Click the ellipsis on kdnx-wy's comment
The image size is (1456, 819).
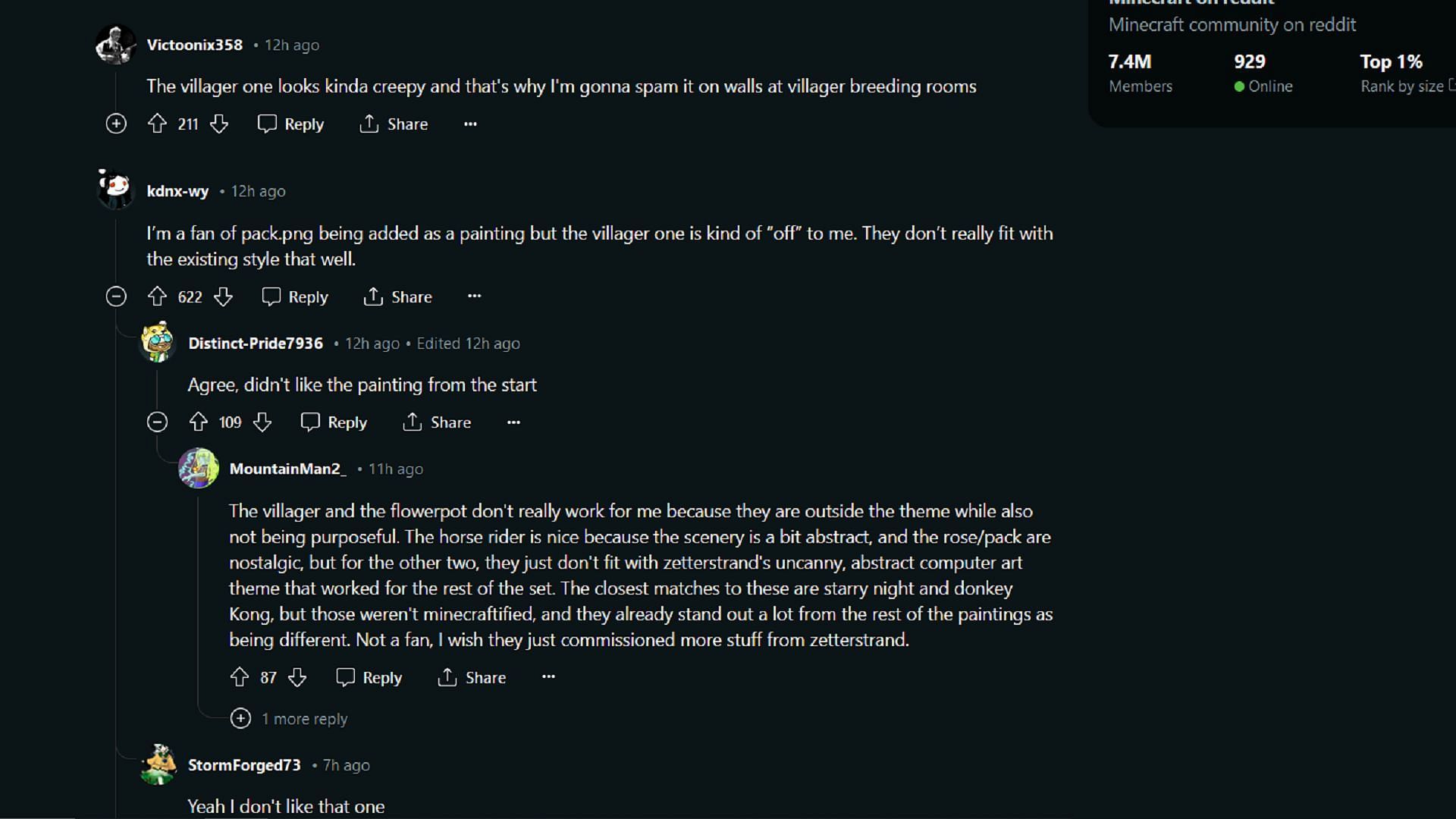[475, 296]
